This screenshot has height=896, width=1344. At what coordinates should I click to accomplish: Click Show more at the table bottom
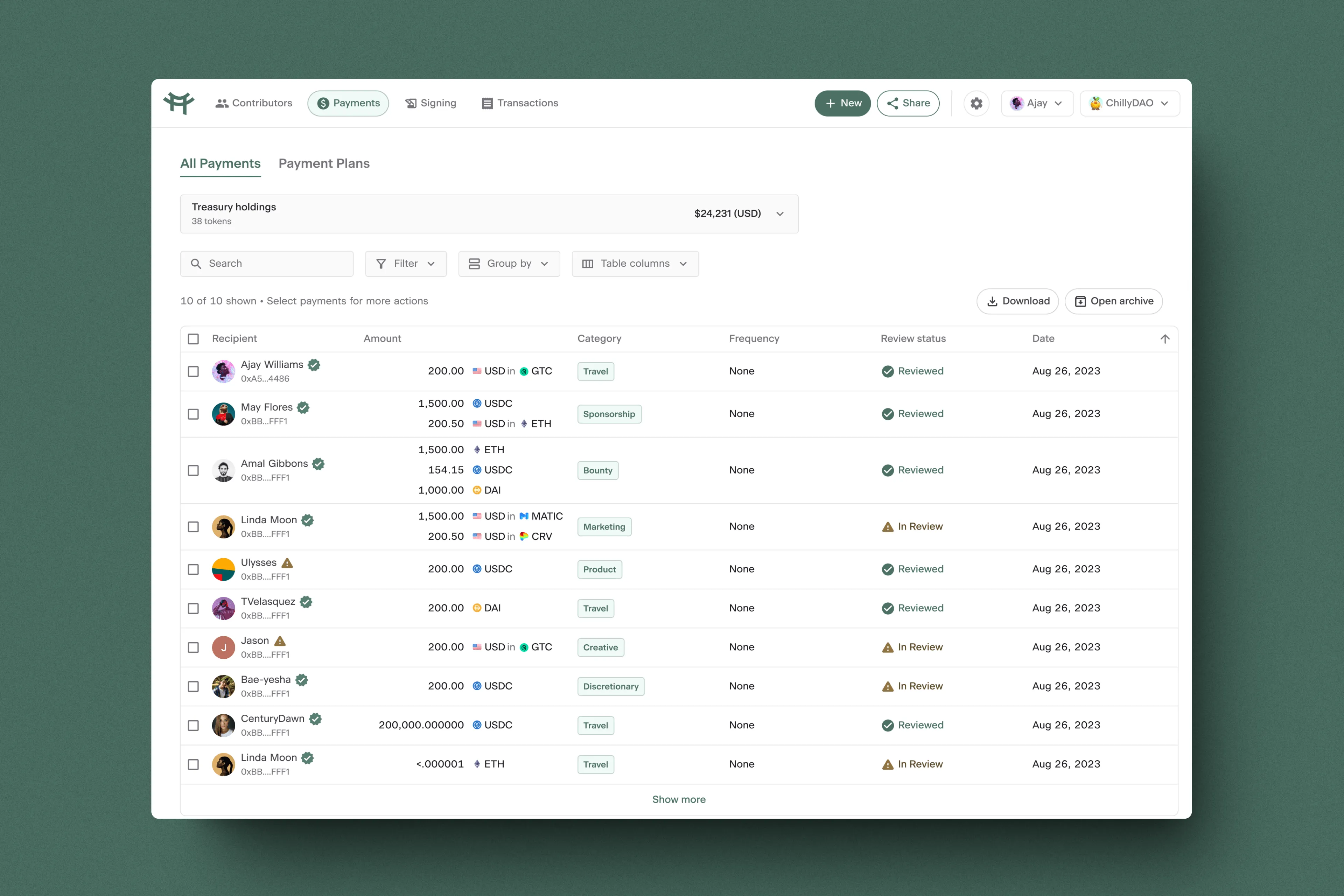tap(679, 799)
